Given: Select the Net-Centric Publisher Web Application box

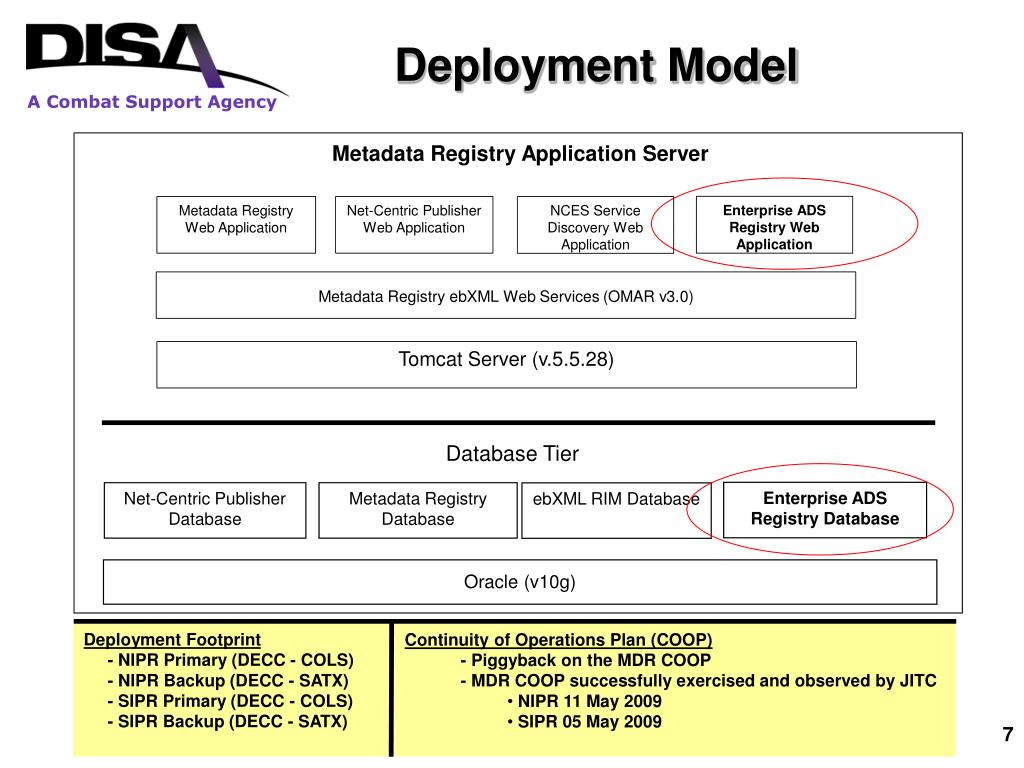Looking at the screenshot, I should coord(414,225).
